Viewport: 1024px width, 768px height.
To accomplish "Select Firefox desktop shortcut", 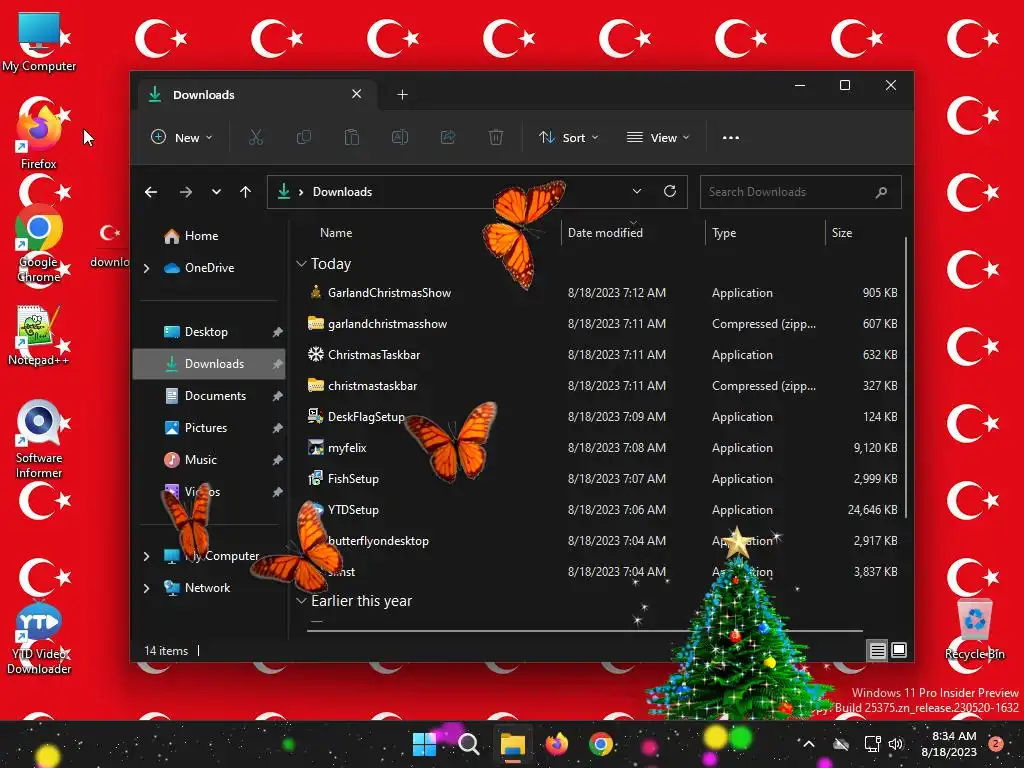I will coord(39,135).
